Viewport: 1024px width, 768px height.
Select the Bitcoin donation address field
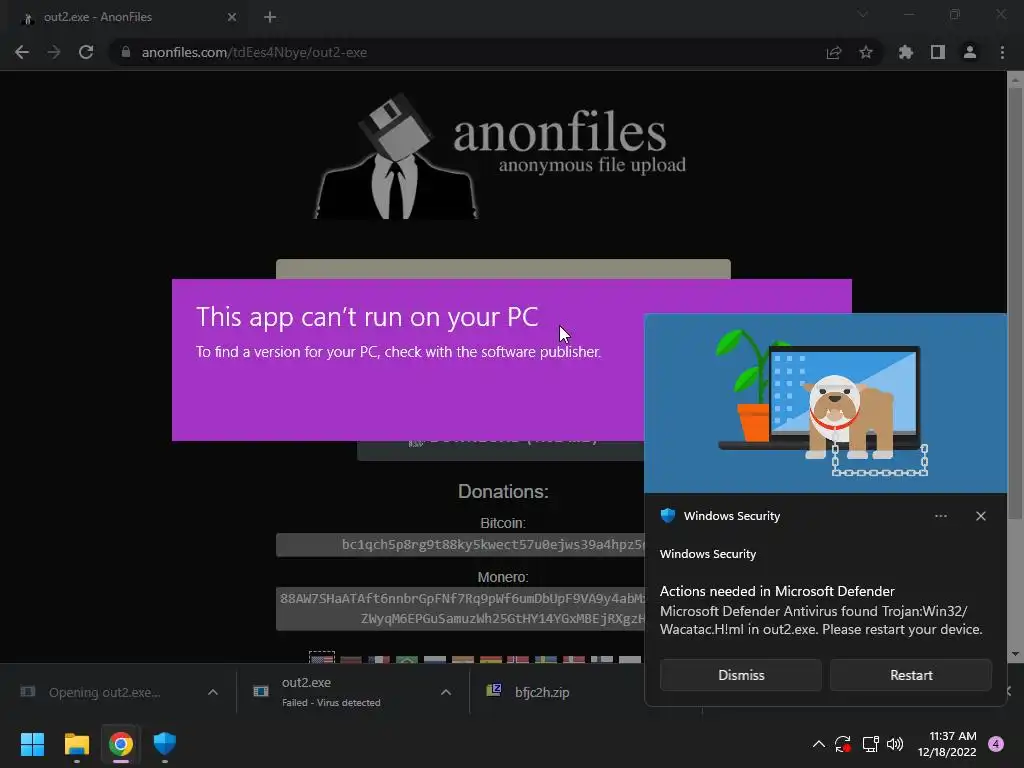click(x=460, y=545)
